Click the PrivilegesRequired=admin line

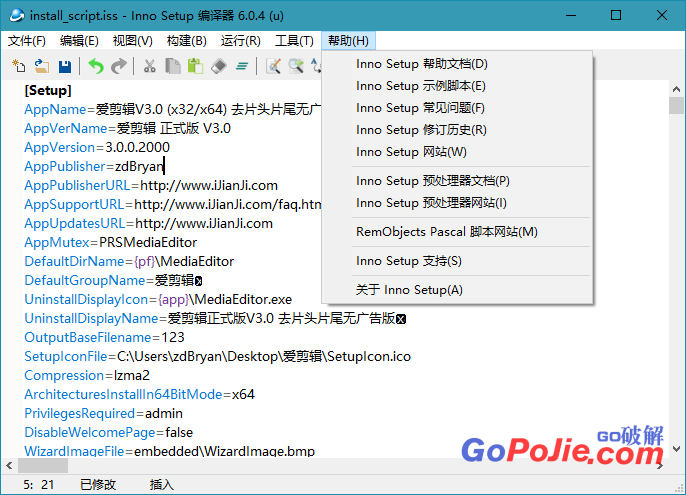point(103,414)
